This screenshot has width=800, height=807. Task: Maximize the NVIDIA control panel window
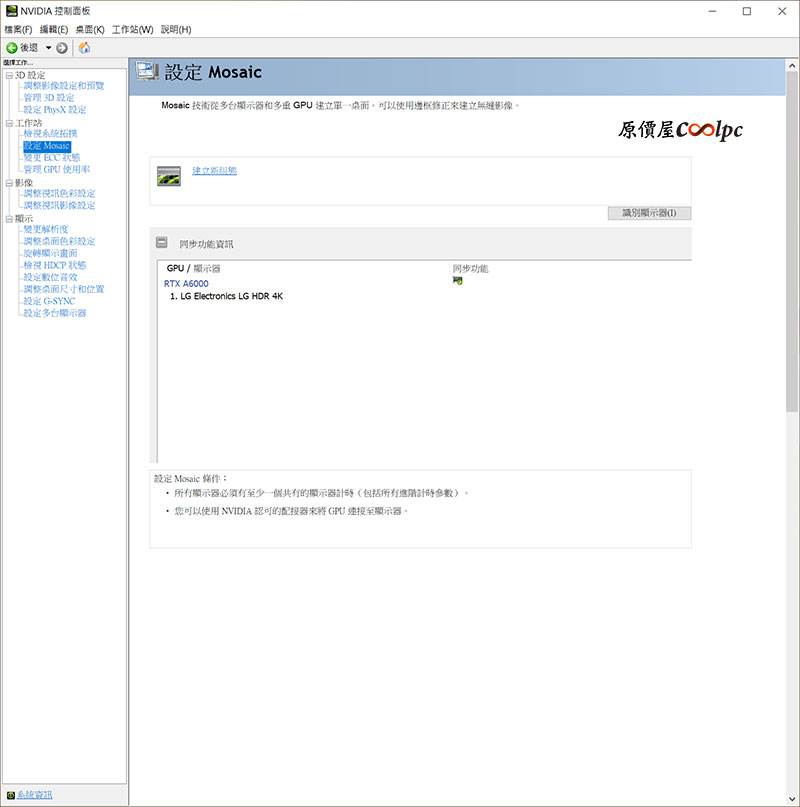pos(747,11)
